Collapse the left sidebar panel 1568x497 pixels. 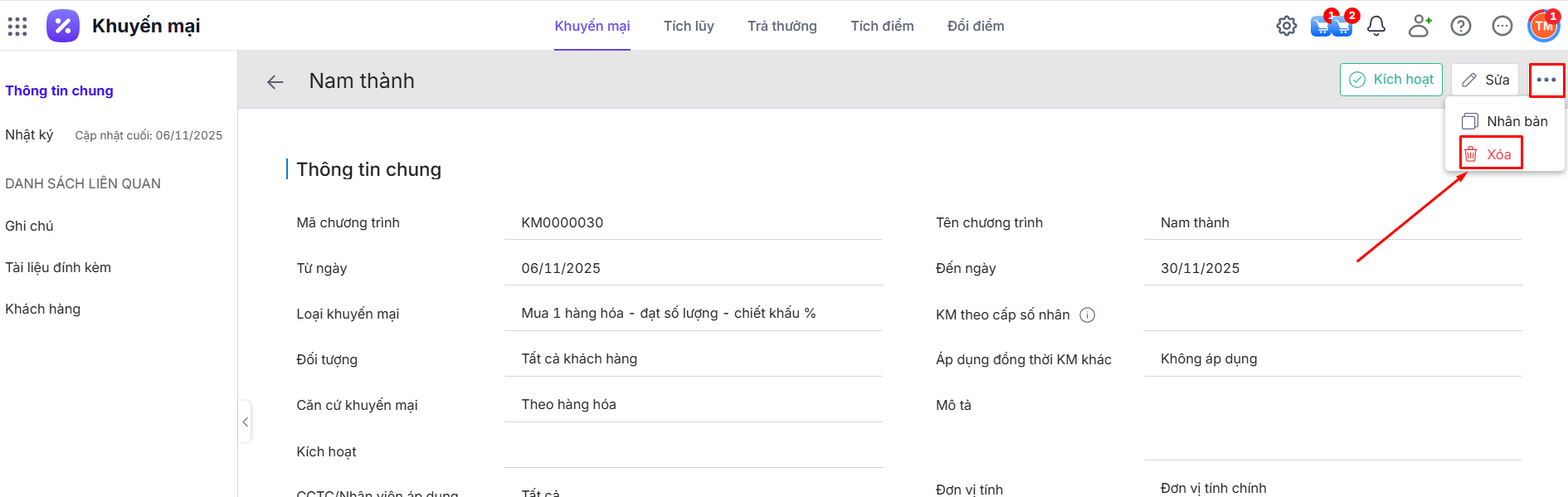[246, 422]
